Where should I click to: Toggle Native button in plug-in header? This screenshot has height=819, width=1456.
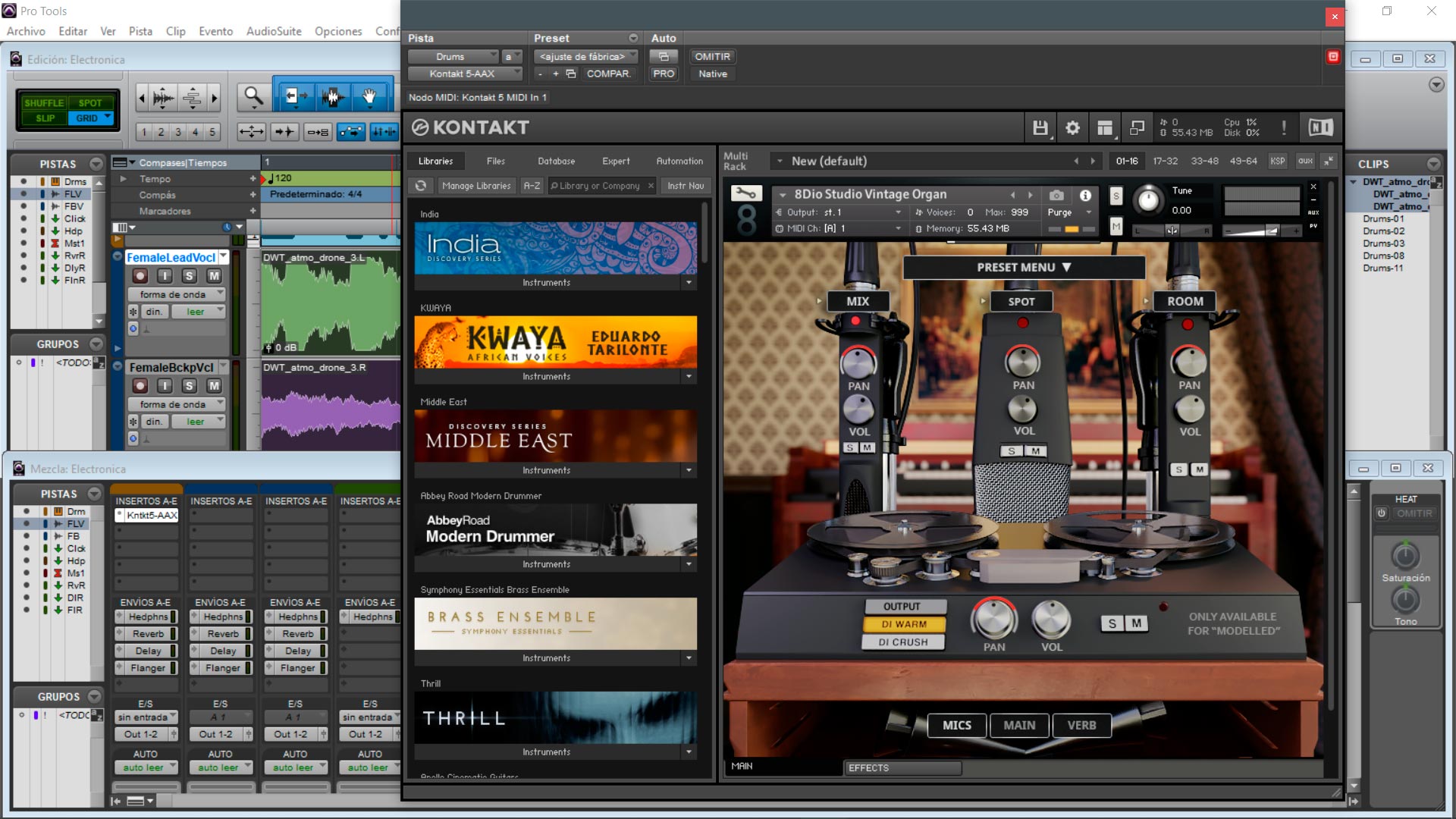click(x=713, y=74)
